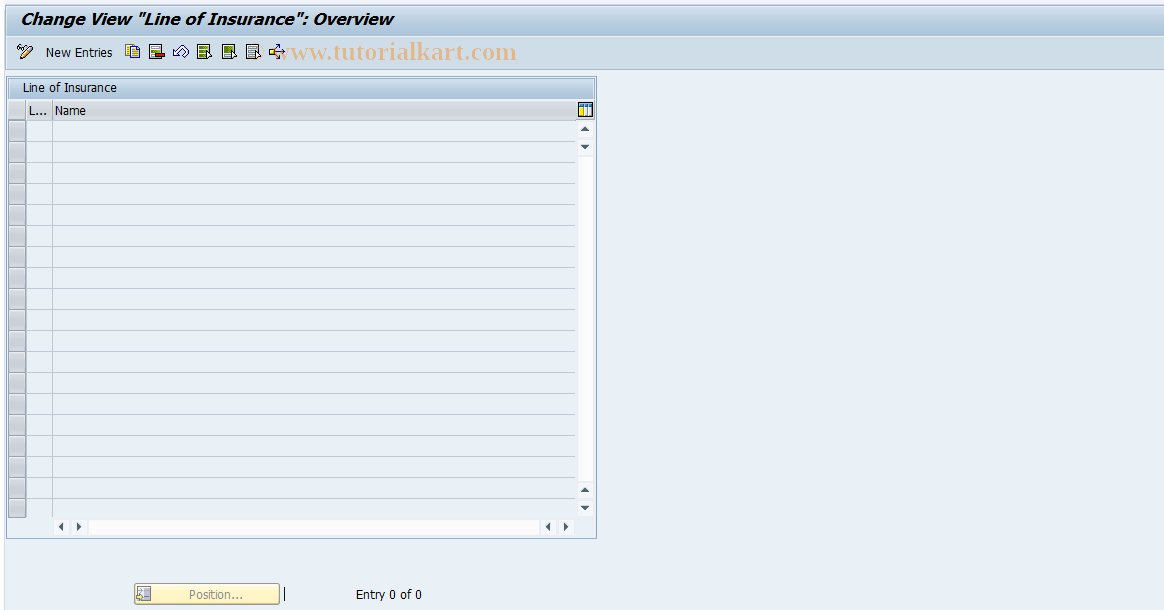Click the Deselect All icon
This screenshot has height=610, width=1164.
click(x=253, y=52)
